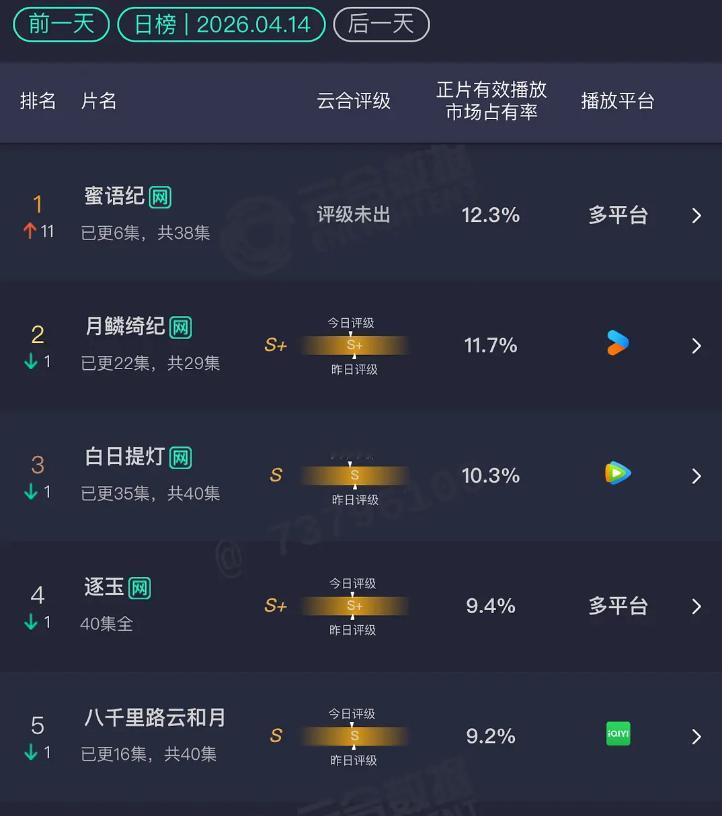Screen dimensions: 722x816
Task: Click the S+ rating badge of 月鳞绮纪
Action: 276,345
